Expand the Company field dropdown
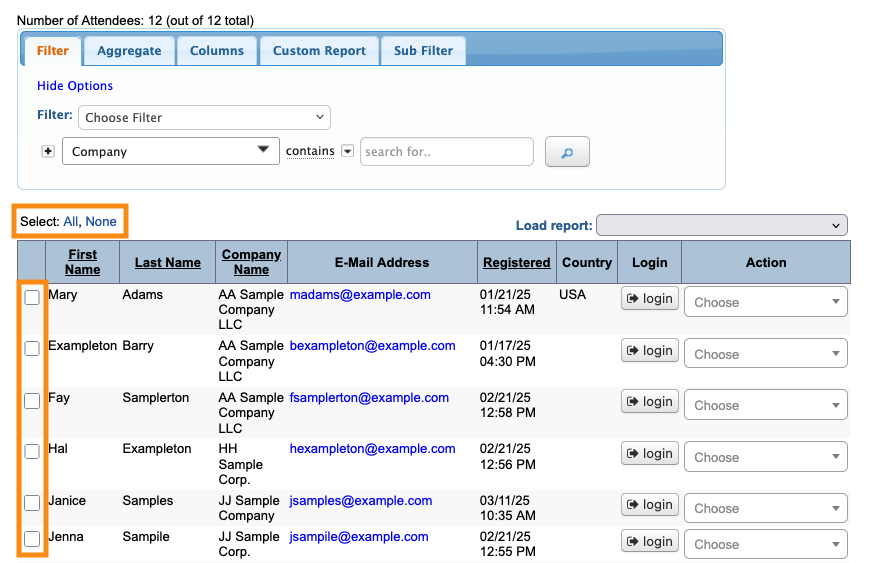 (170, 152)
